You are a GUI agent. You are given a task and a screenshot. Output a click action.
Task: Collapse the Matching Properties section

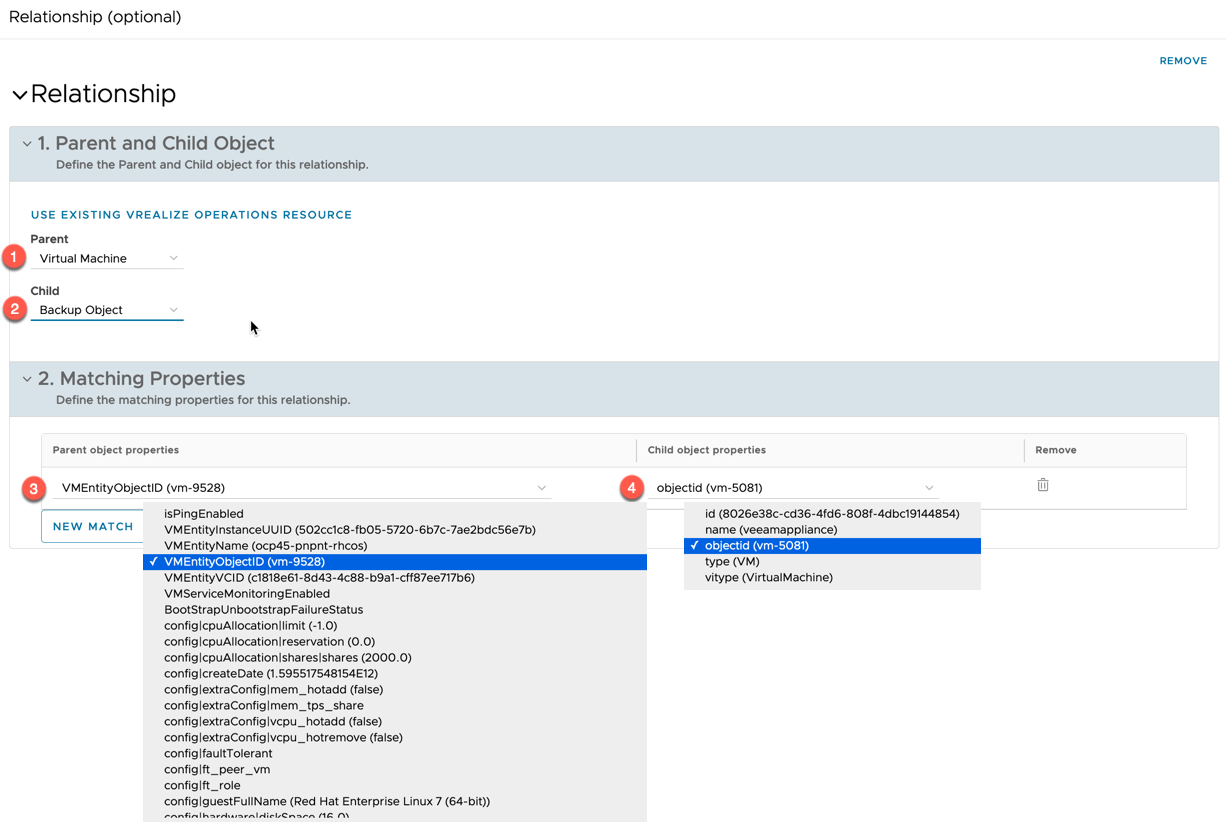27,380
